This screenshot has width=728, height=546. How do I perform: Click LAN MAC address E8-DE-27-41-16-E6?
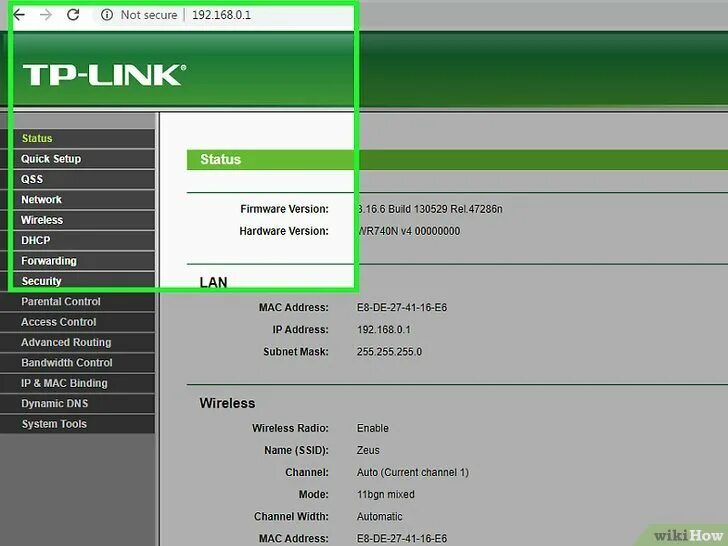point(402,307)
